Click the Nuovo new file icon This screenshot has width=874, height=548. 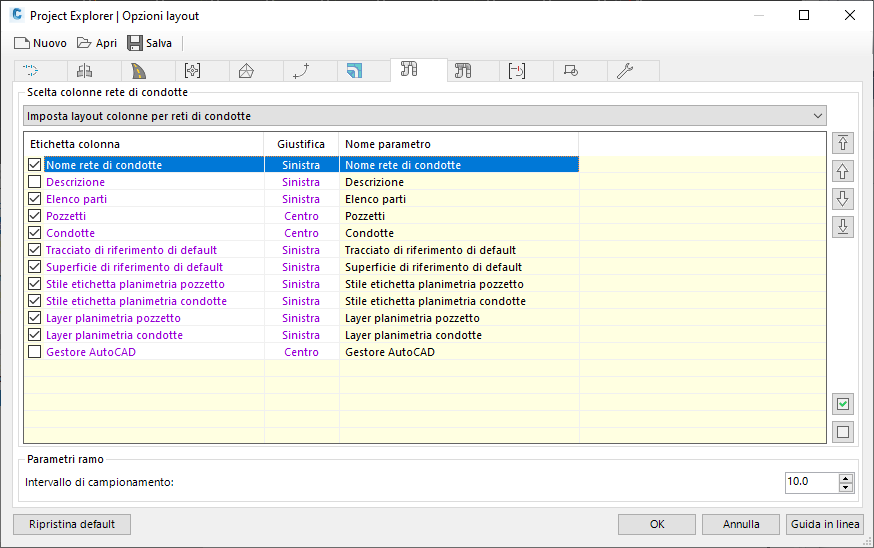[22, 43]
